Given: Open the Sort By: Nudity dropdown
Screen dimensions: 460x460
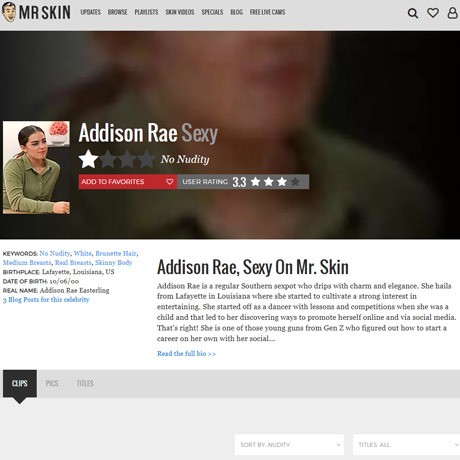Looking at the screenshot, I should coord(289,444).
